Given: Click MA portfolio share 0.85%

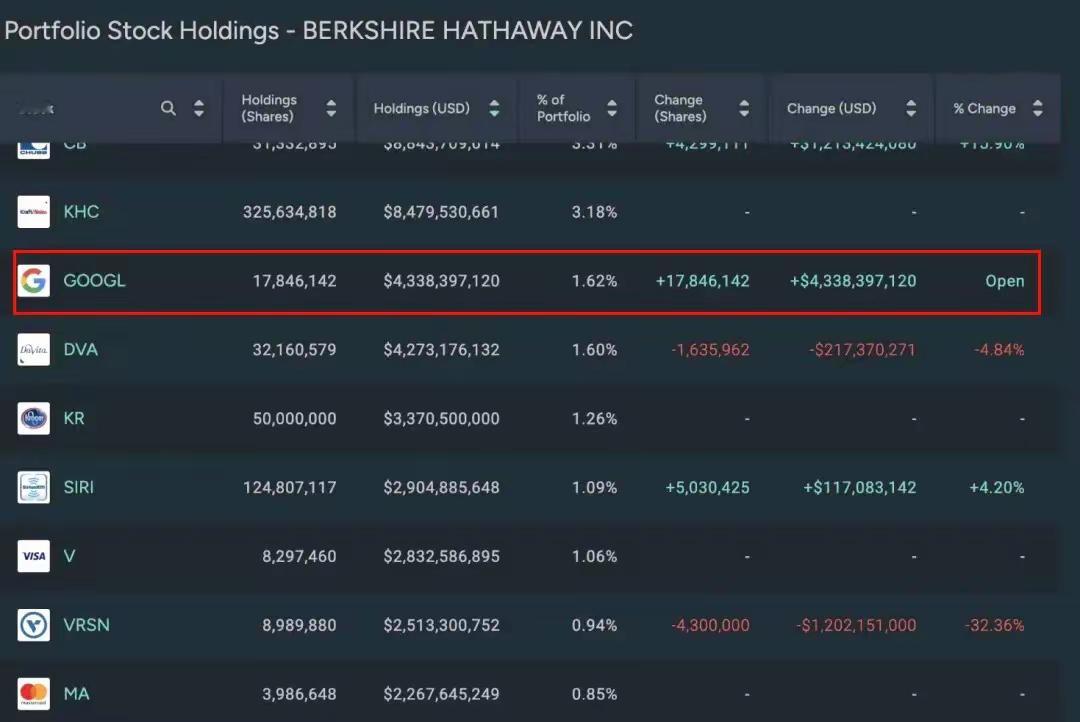Looking at the screenshot, I should click(x=594, y=694).
